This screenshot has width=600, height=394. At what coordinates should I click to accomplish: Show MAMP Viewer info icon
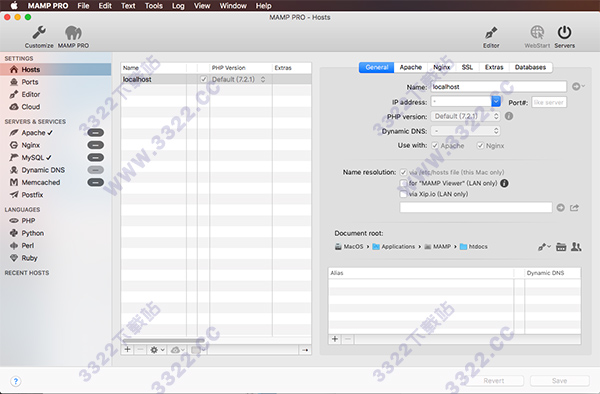tap(504, 183)
